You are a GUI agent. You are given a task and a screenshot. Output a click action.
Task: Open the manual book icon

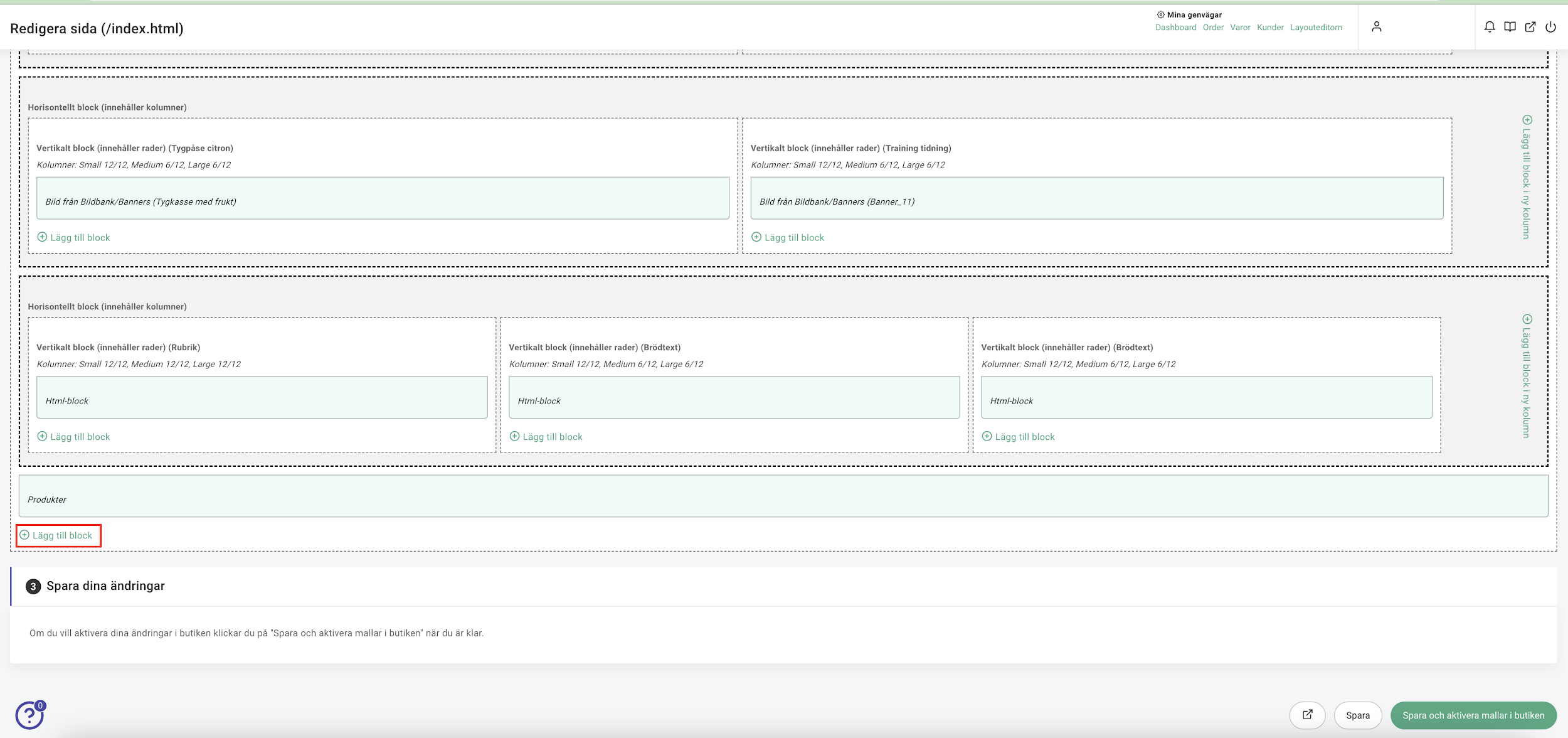(1510, 26)
